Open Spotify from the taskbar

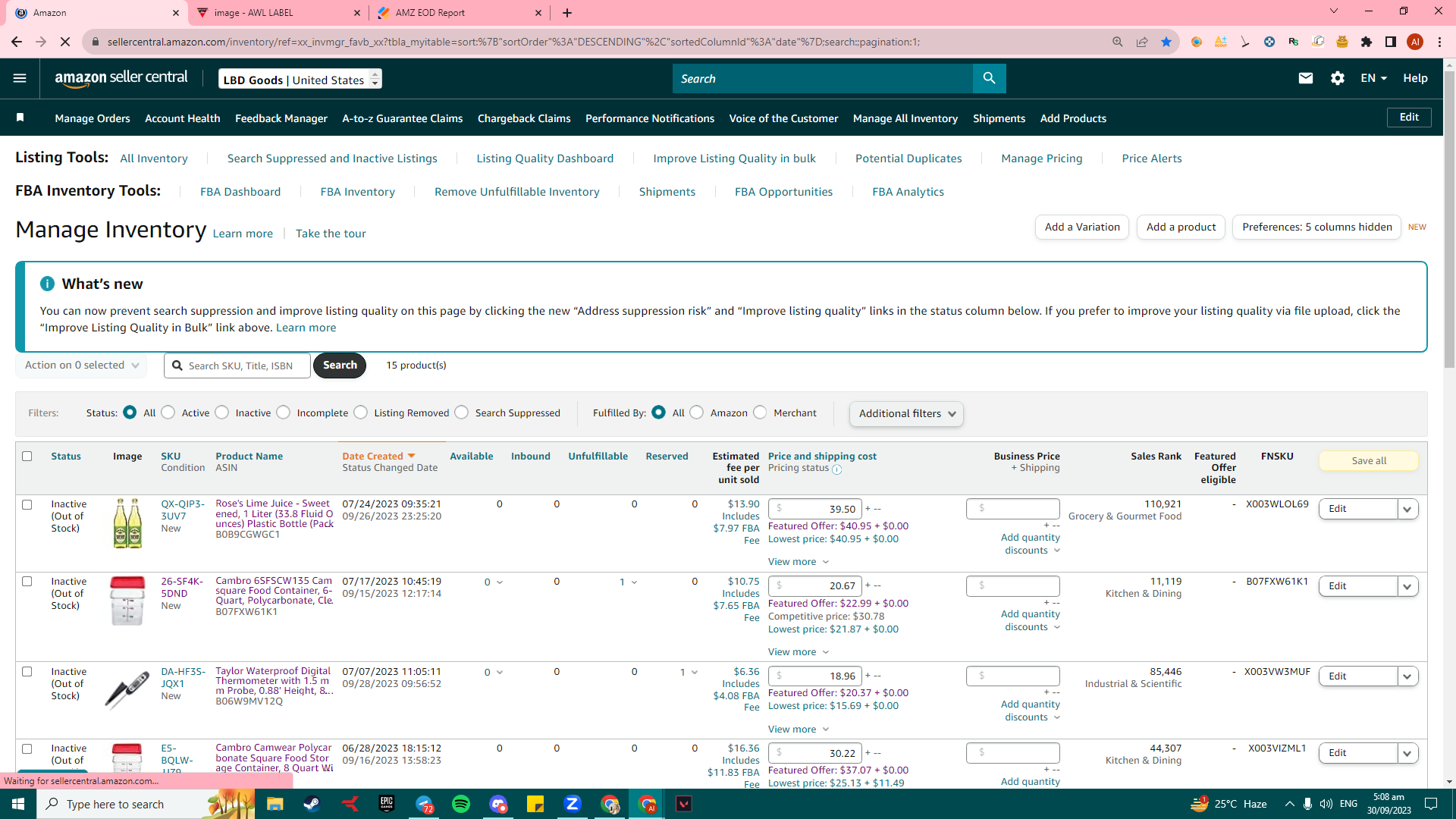pyautogui.click(x=461, y=804)
